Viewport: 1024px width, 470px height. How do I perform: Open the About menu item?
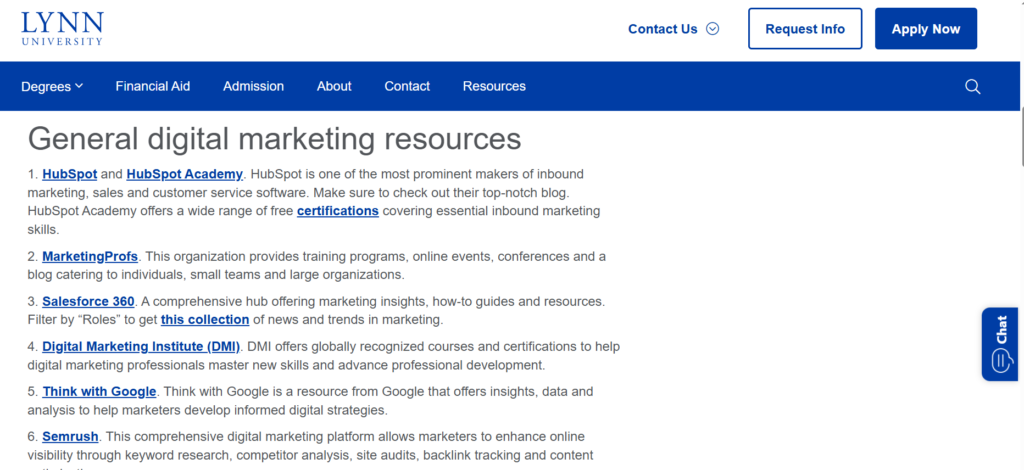(x=334, y=86)
